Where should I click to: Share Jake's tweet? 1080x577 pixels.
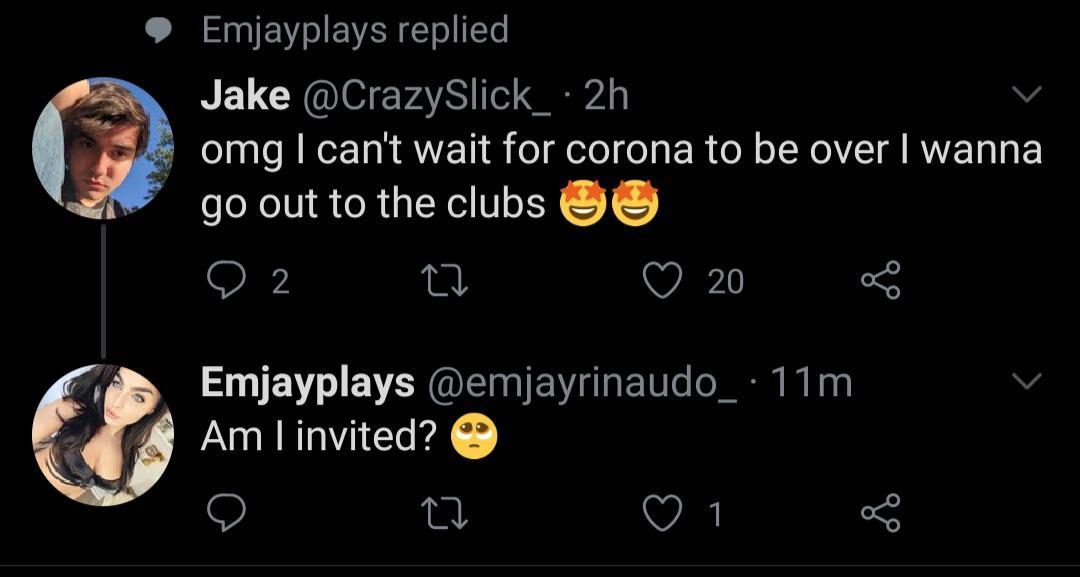click(x=881, y=282)
